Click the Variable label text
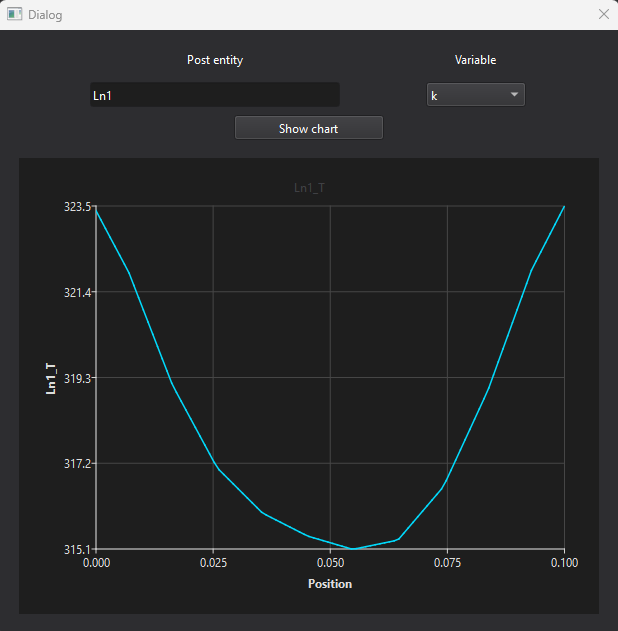Viewport: 618px width, 631px height. 475,60
